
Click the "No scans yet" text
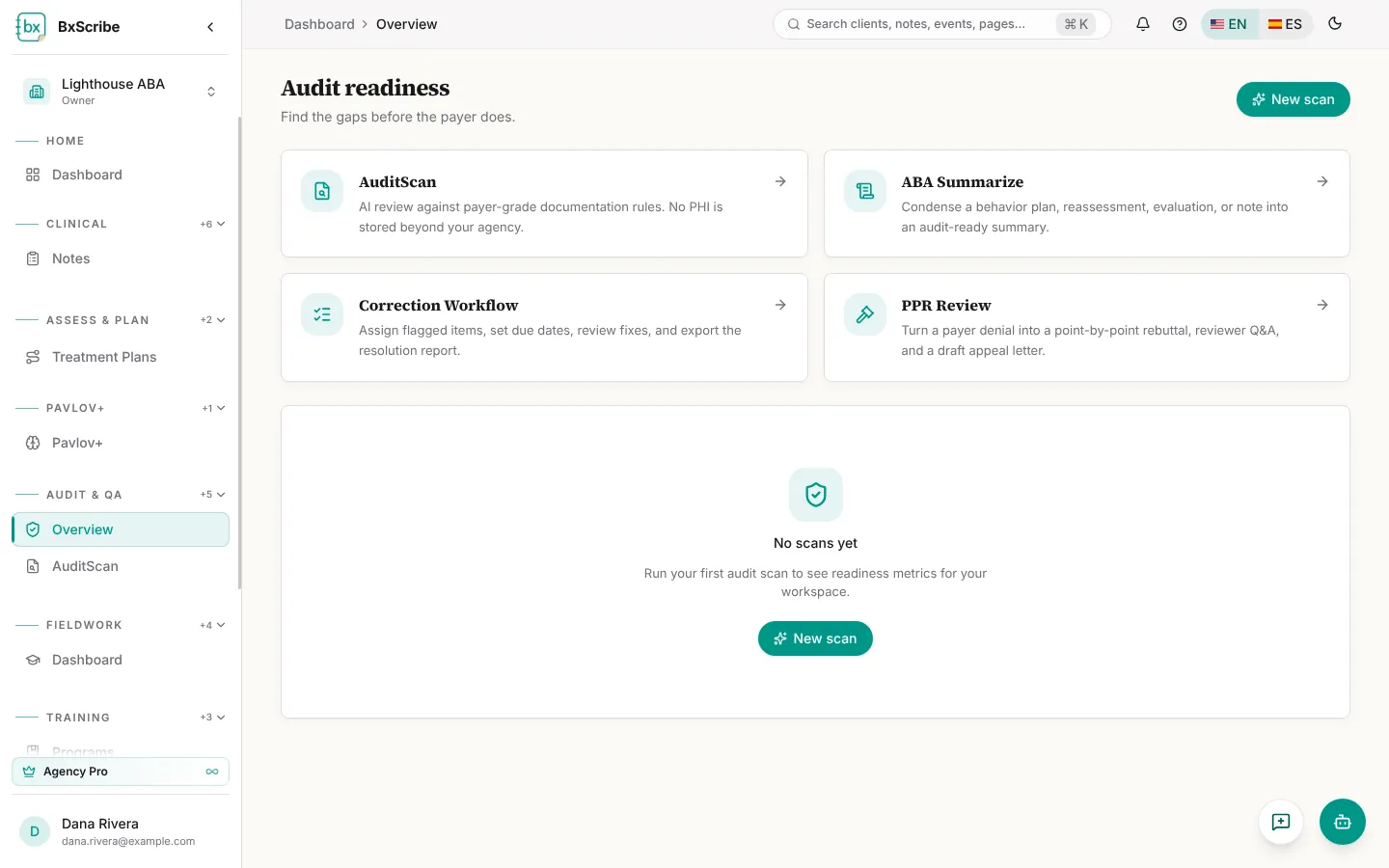[x=815, y=543]
